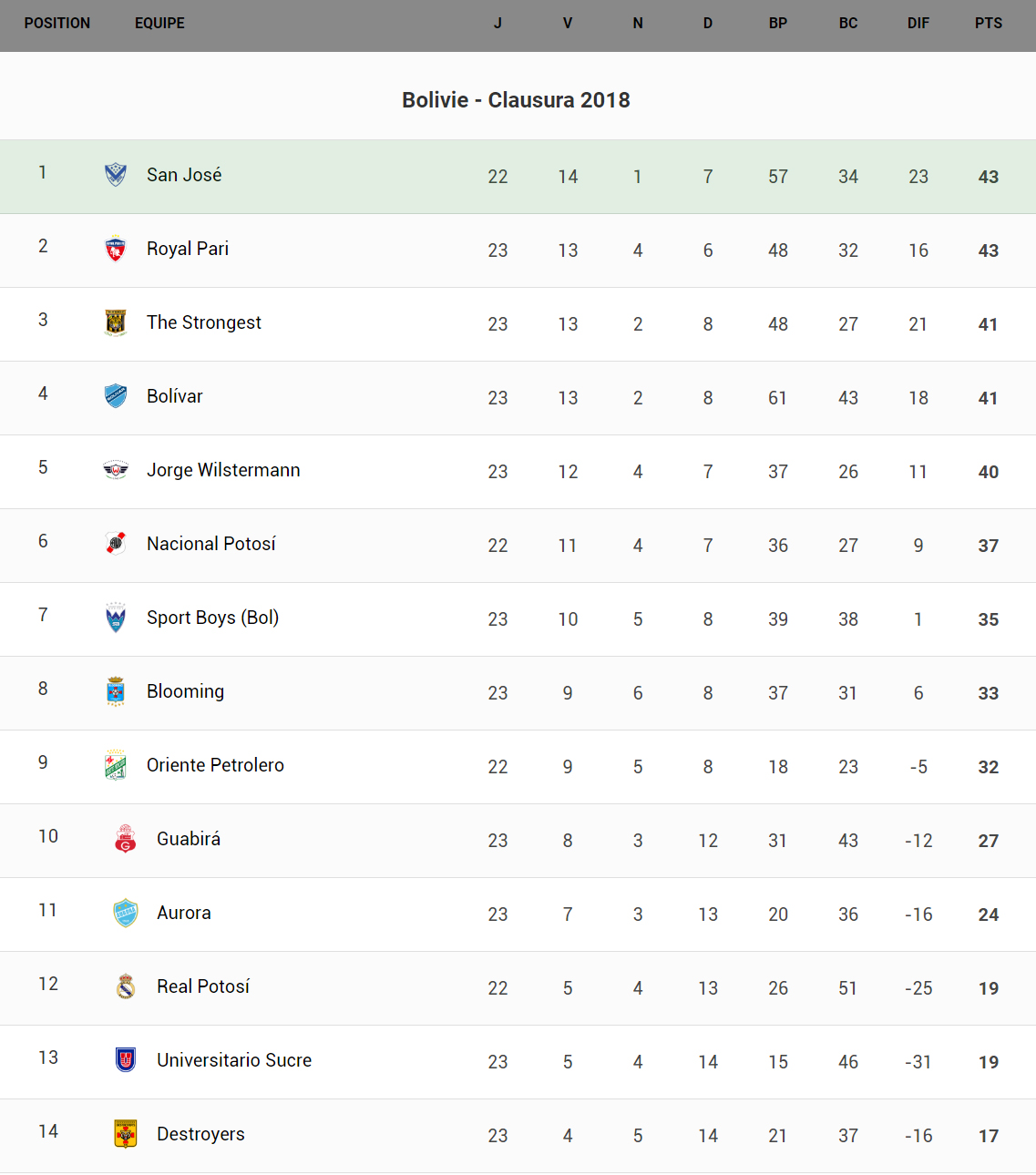Click the Jorge Wilstermann winged logo
Screen dimensions: 1036x1175
coord(116,470)
